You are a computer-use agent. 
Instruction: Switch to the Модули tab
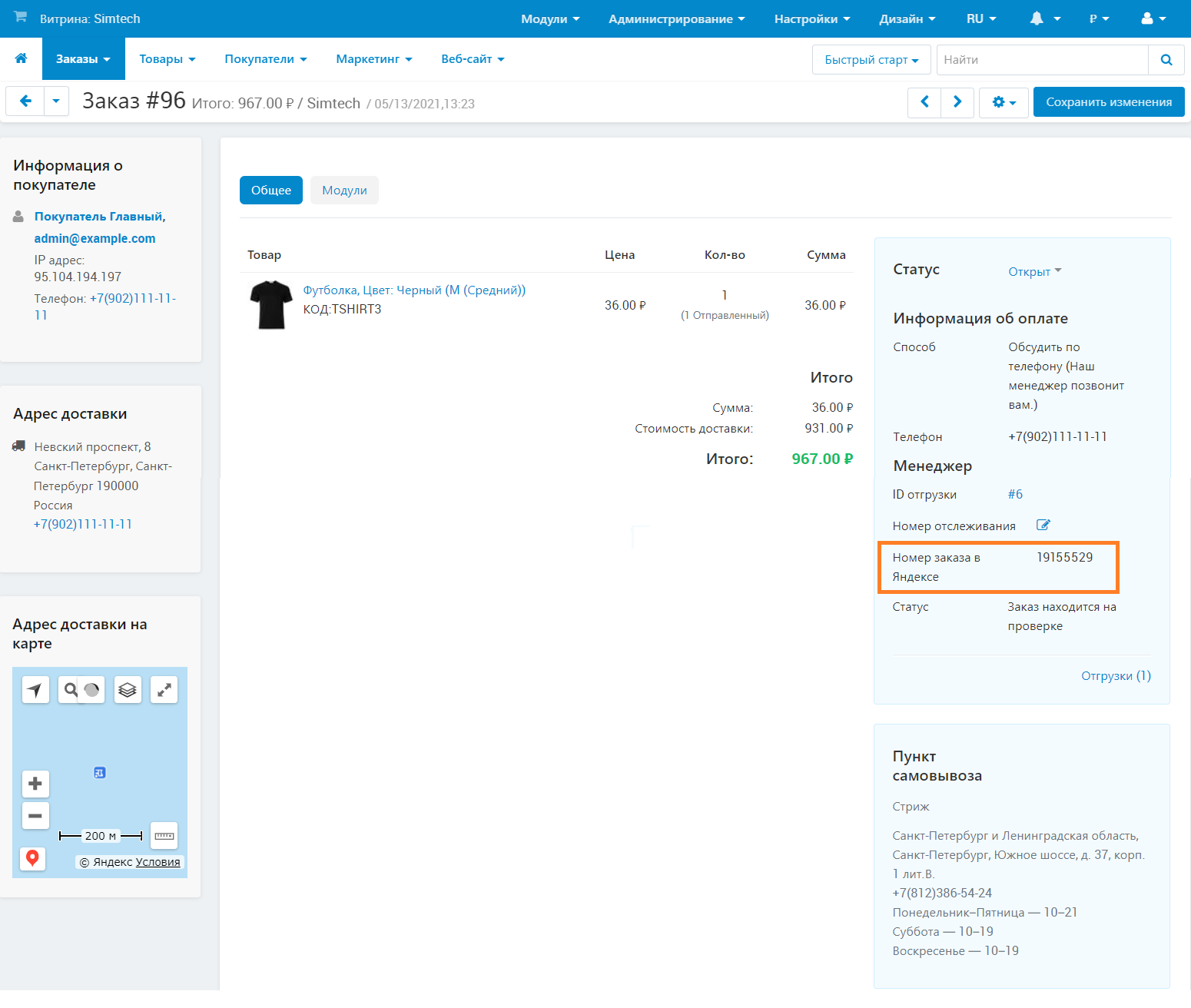click(344, 191)
